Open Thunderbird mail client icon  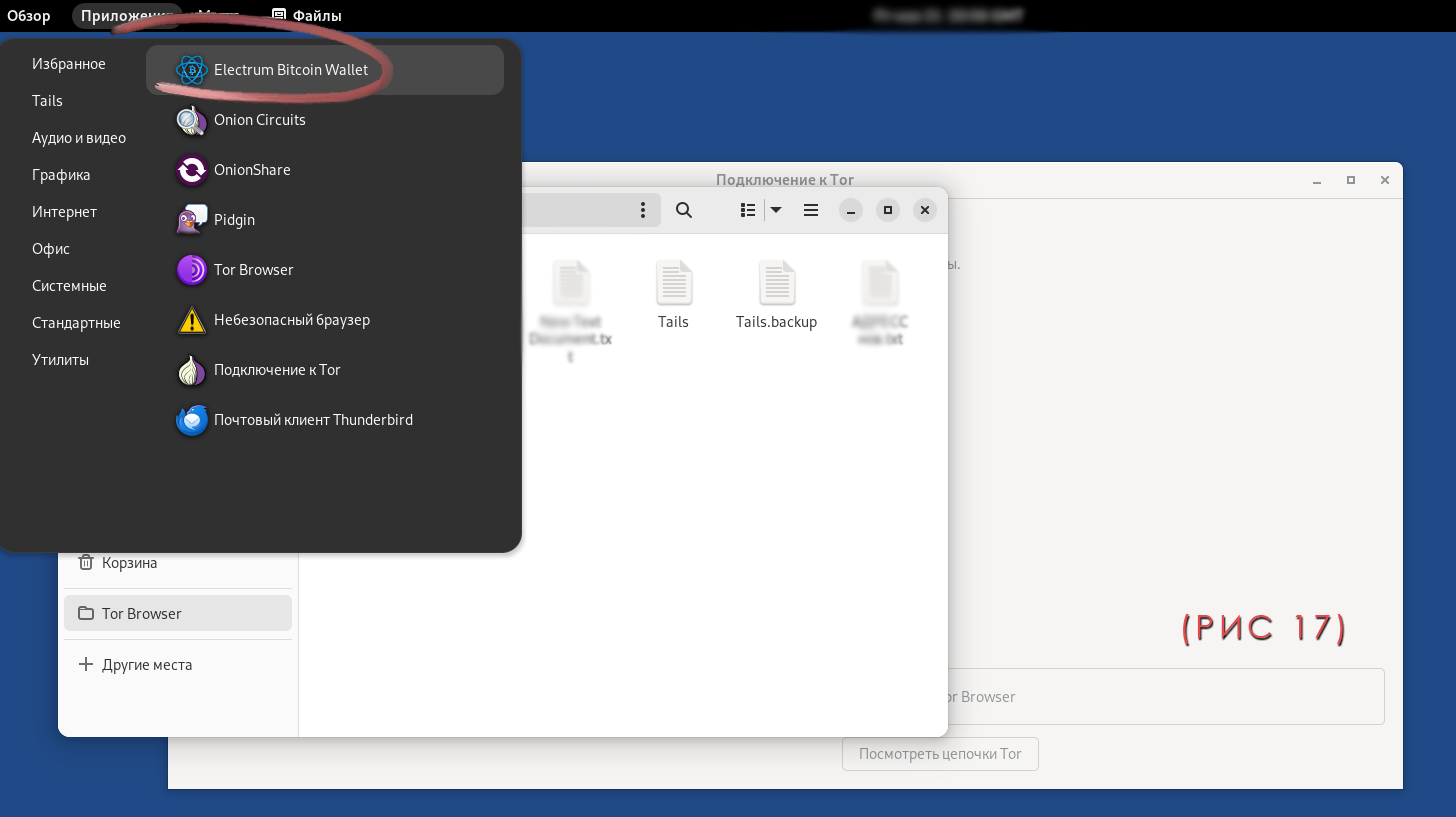pyautogui.click(x=191, y=420)
